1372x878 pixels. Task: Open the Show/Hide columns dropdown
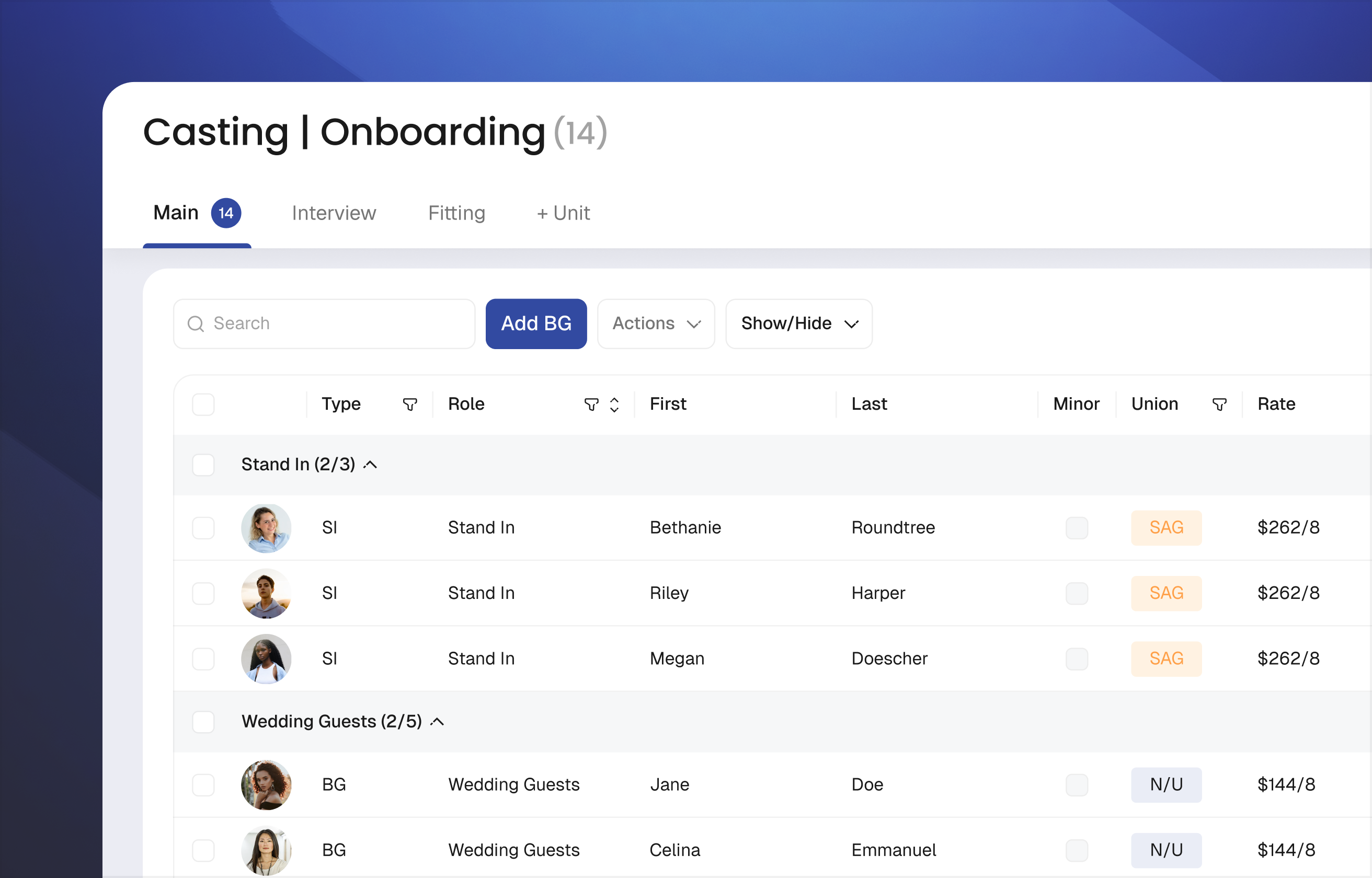[798, 324]
